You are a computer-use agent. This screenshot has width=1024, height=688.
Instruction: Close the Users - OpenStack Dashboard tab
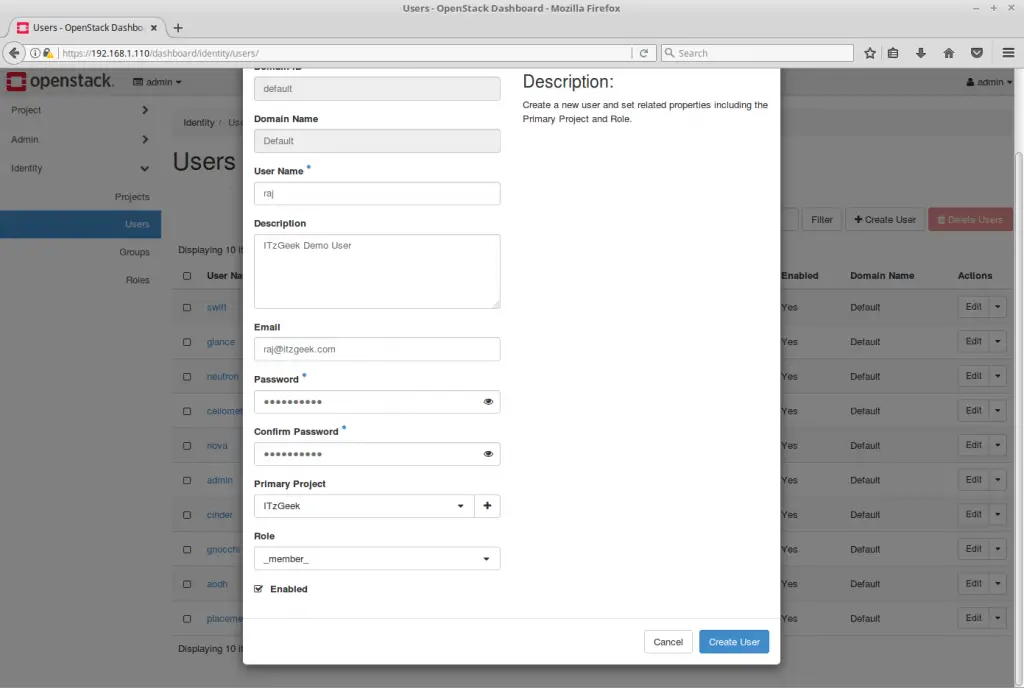coord(154,27)
